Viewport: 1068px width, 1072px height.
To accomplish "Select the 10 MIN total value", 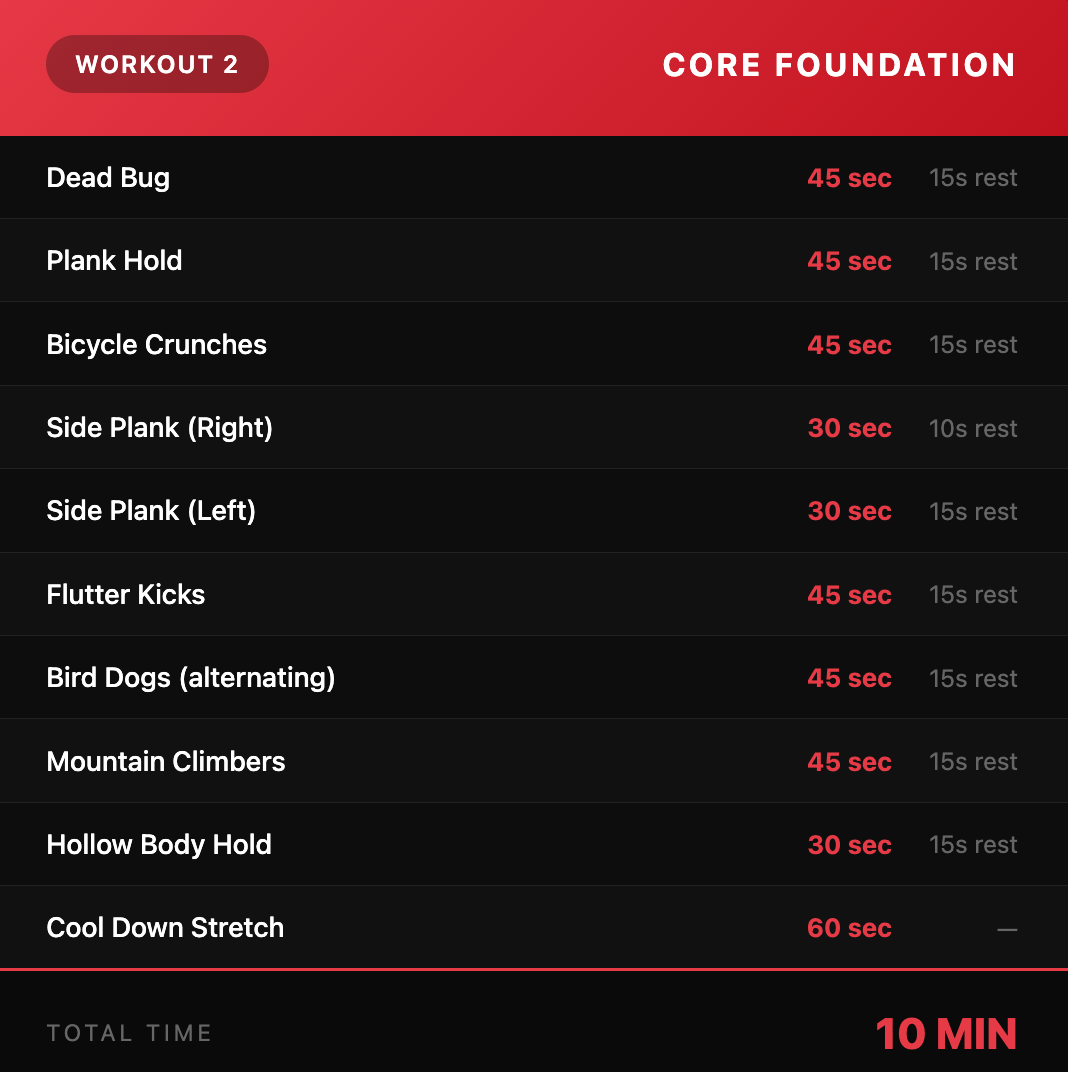I will [946, 1034].
